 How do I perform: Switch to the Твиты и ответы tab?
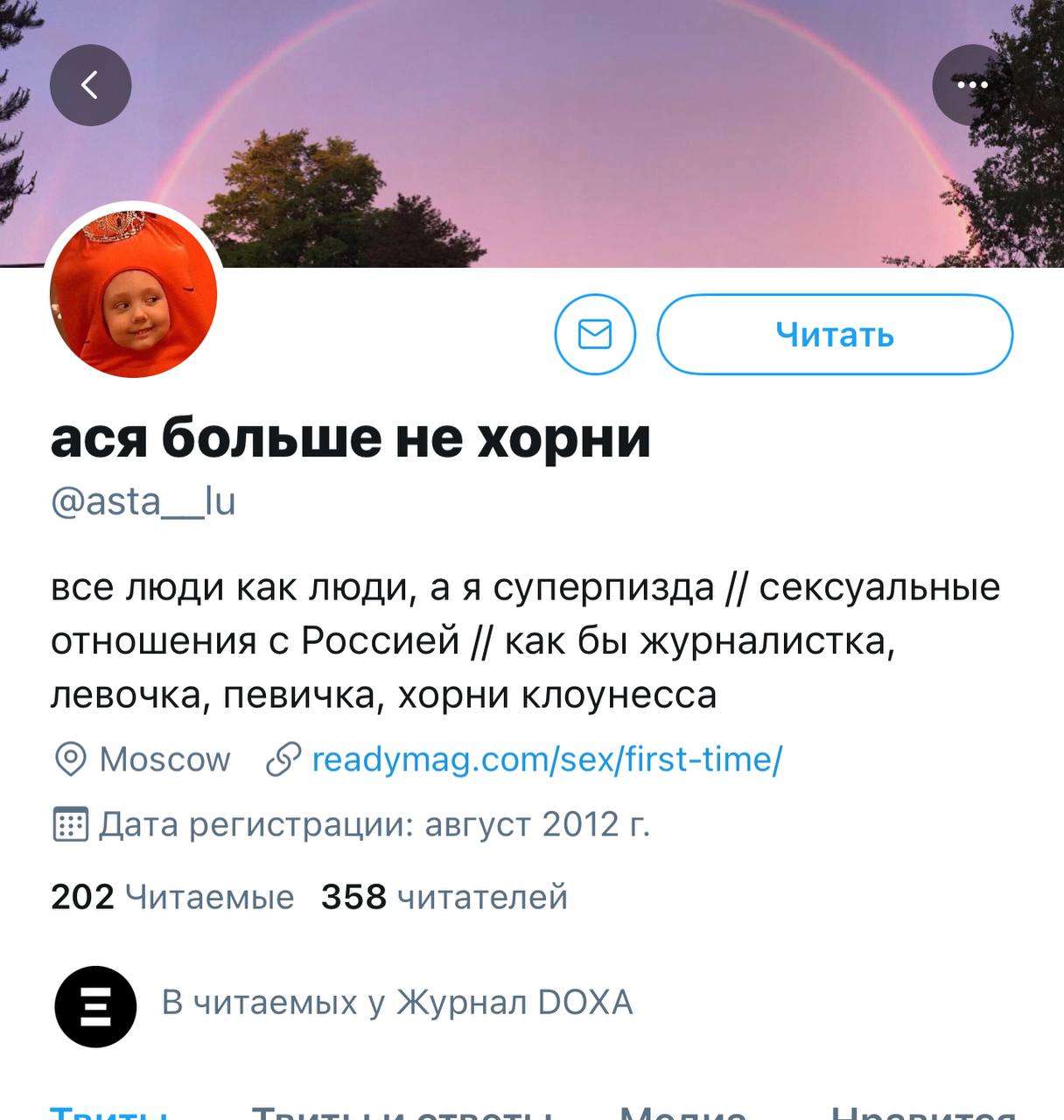tap(402, 1112)
